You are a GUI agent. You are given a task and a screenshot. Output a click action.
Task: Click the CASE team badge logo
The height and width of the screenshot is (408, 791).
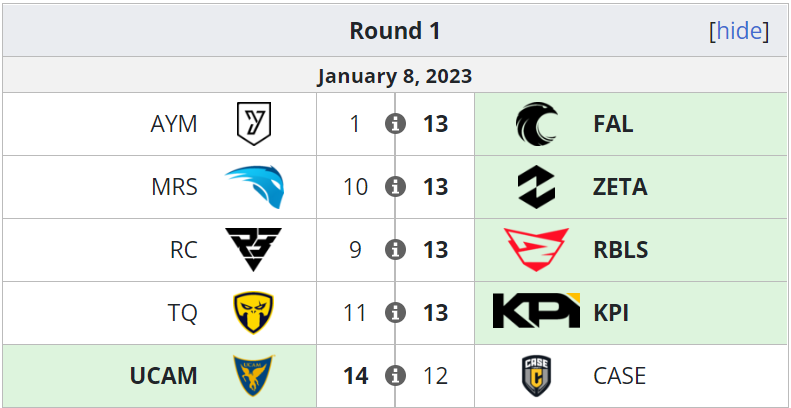536,376
